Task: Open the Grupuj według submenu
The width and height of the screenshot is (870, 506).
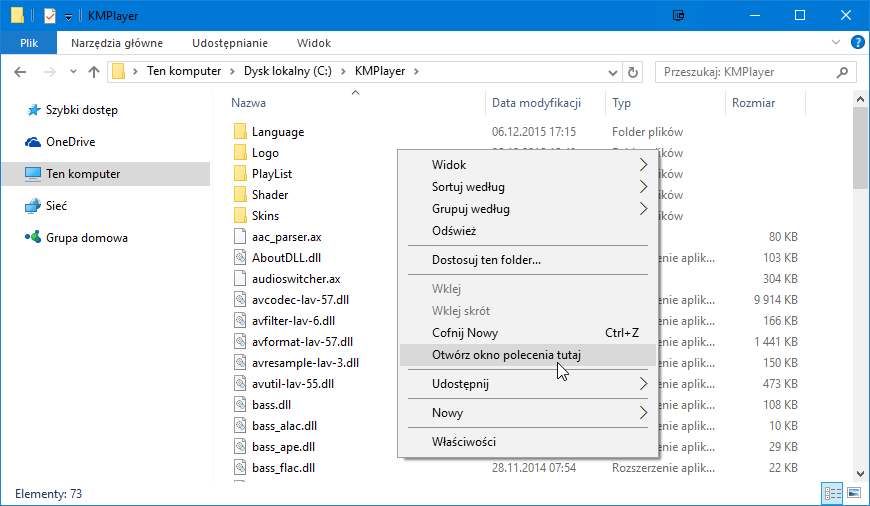Action: [528, 209]
